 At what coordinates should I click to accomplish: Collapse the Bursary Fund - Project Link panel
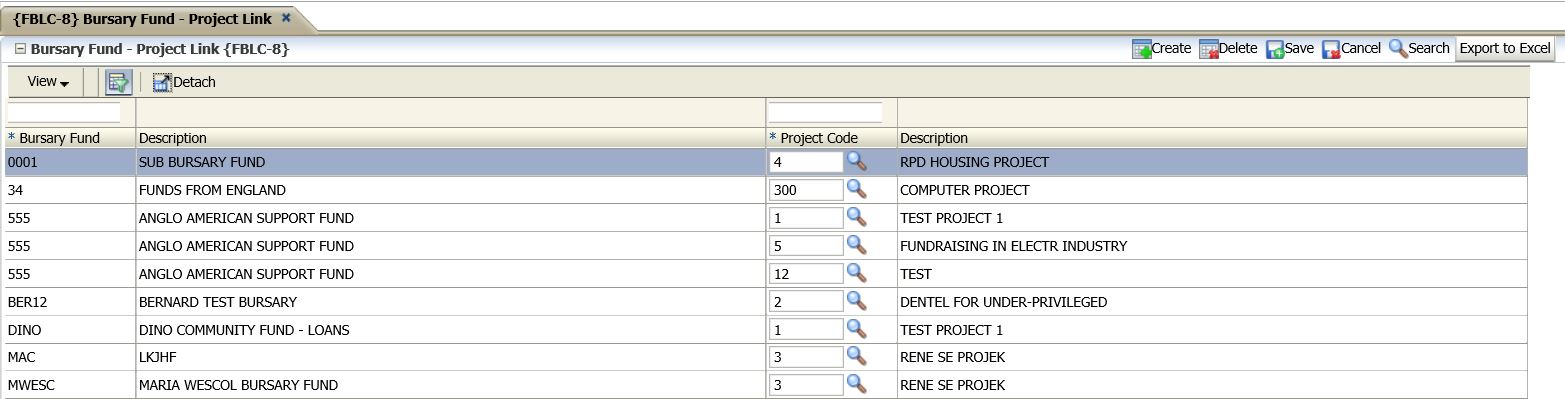[20, 48]
